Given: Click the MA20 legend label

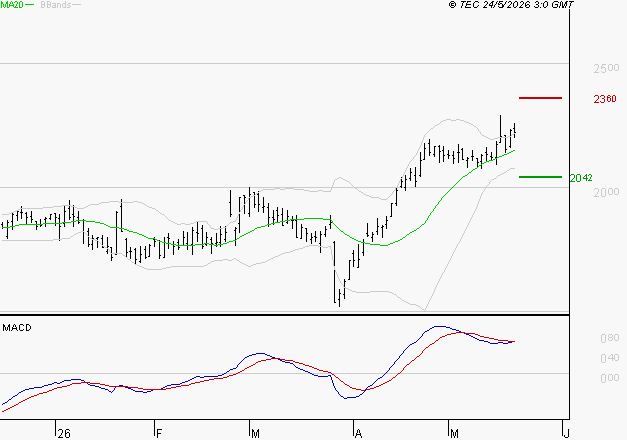Looking at the screenshot, I should coord(12,5).
